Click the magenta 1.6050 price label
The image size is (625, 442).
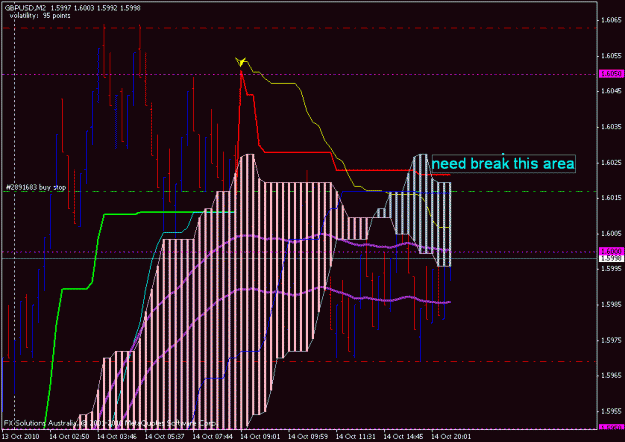pyautogui.click(x=611, y=74)
